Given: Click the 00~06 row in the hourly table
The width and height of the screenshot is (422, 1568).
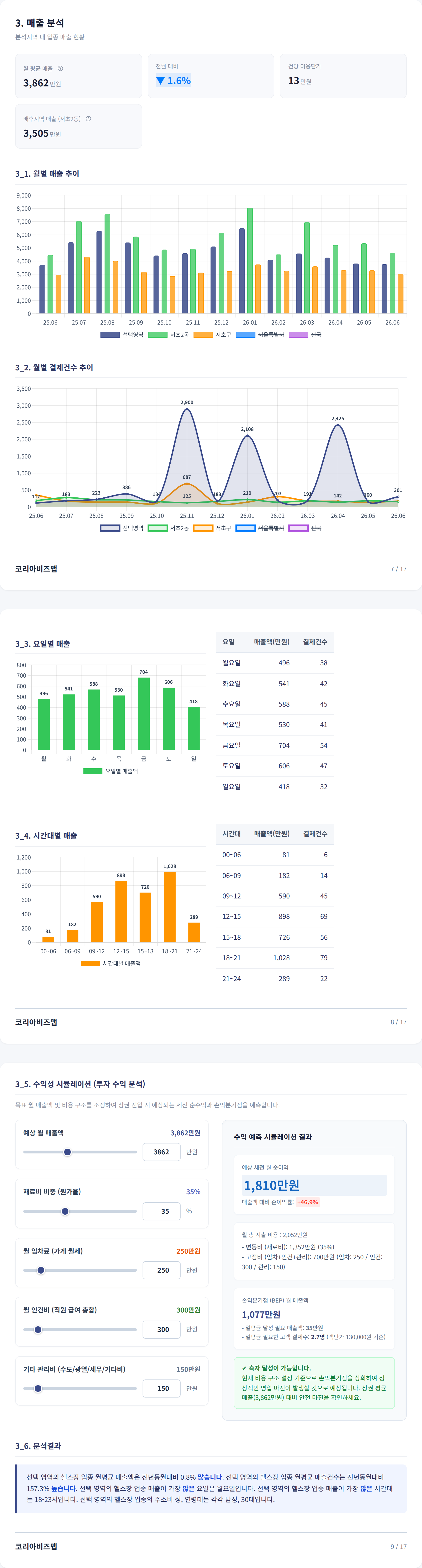Looking at the screenshot, I should [275, 855].
